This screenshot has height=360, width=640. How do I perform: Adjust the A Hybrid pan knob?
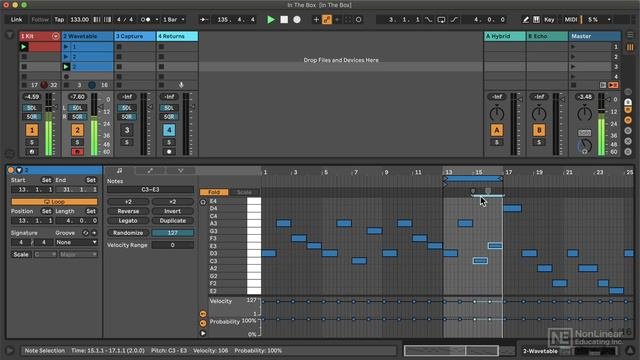497,113
